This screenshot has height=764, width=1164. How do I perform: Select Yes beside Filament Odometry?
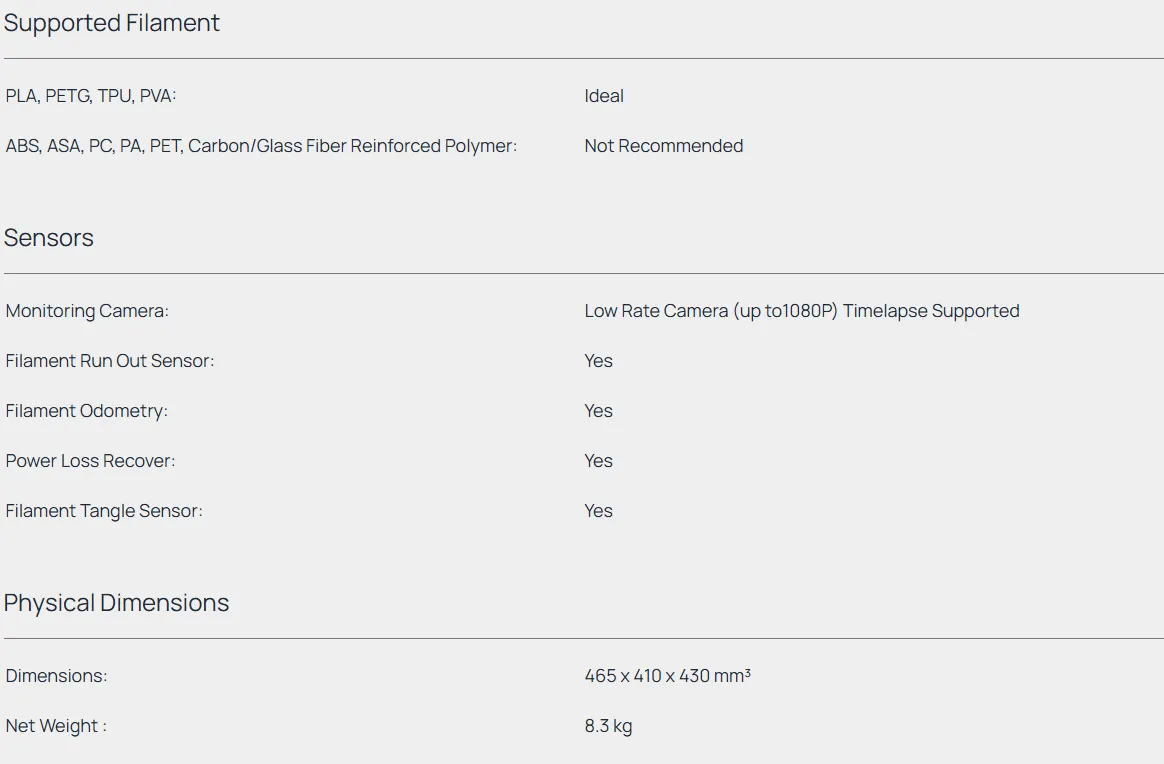tap(598, 411)
